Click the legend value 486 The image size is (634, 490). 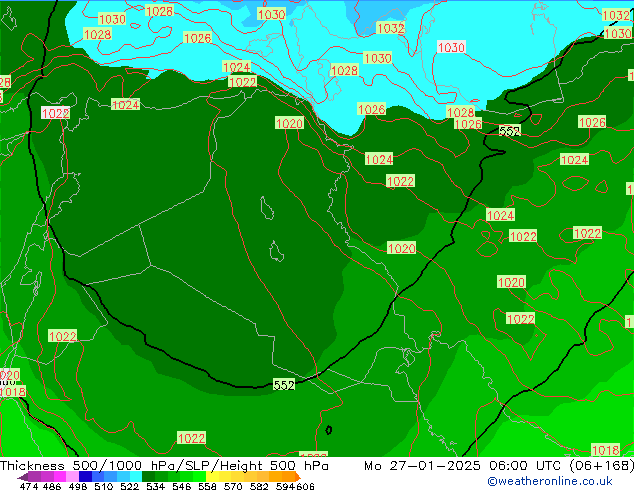tap(51, 486)
